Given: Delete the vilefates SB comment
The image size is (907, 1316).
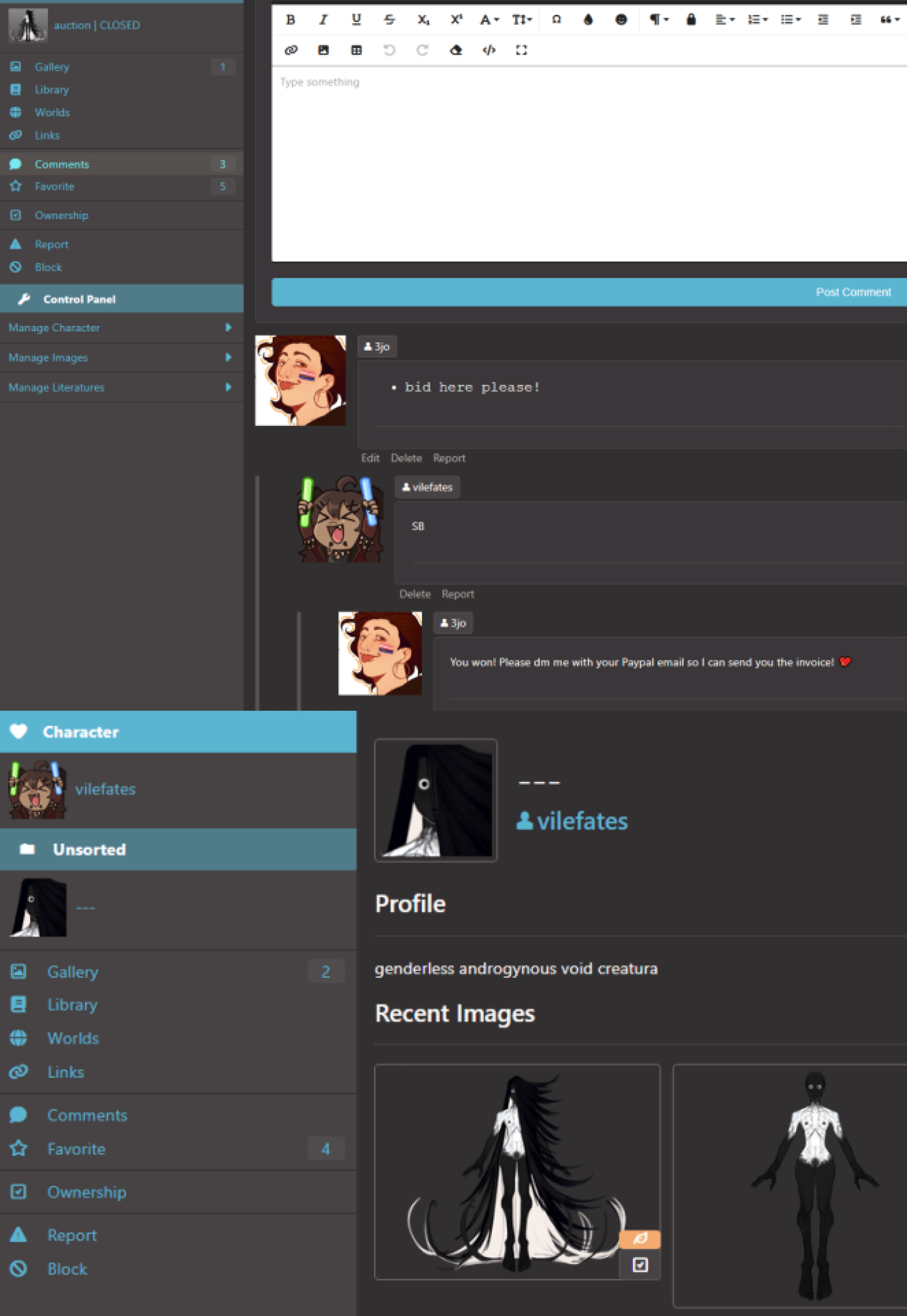Looking at the screenshot, I should coord(414,594).
